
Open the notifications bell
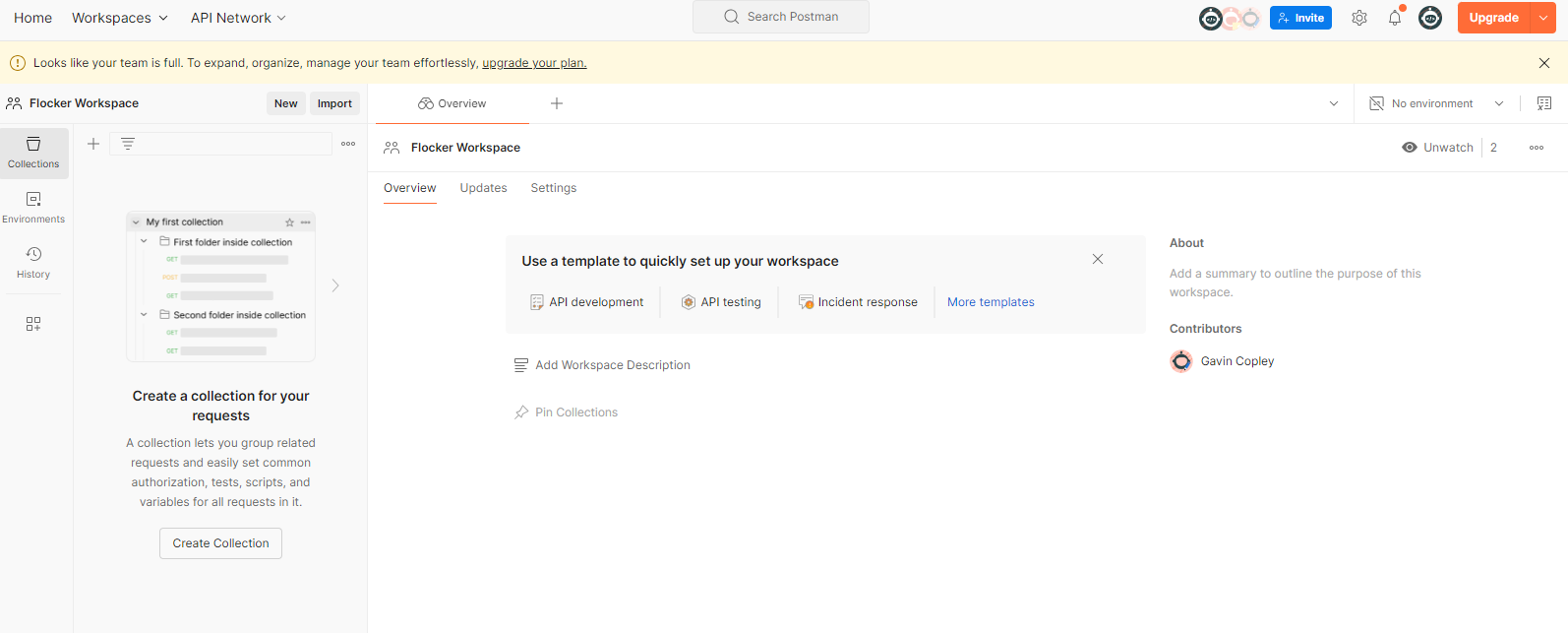1395,18
